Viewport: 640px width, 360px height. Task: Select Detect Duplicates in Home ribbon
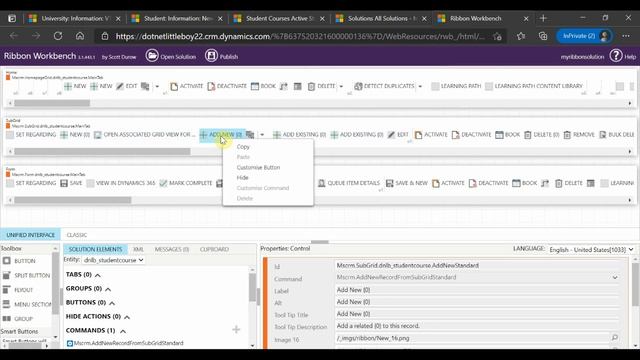(x=384, y=86)
